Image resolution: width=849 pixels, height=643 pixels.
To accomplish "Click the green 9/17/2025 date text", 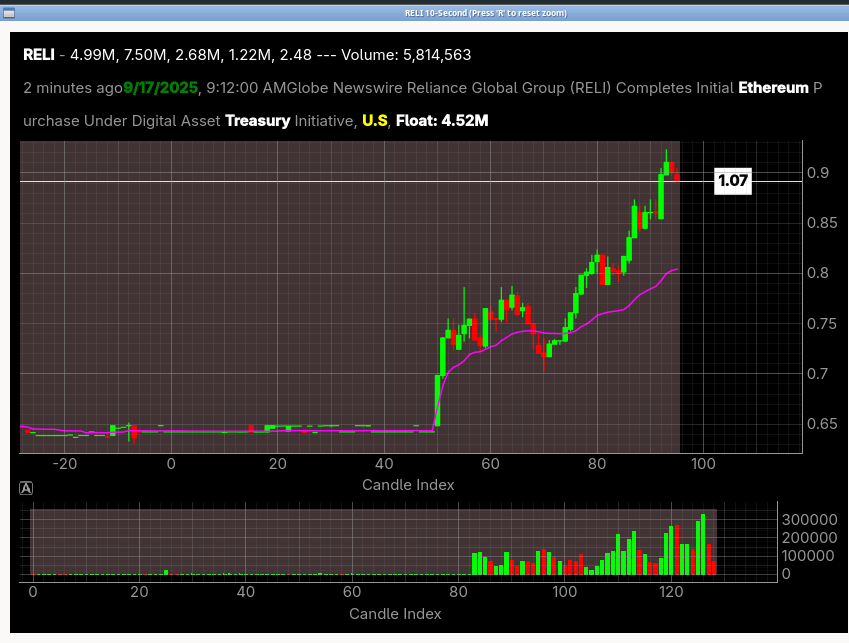I will [x=161, y=88].
